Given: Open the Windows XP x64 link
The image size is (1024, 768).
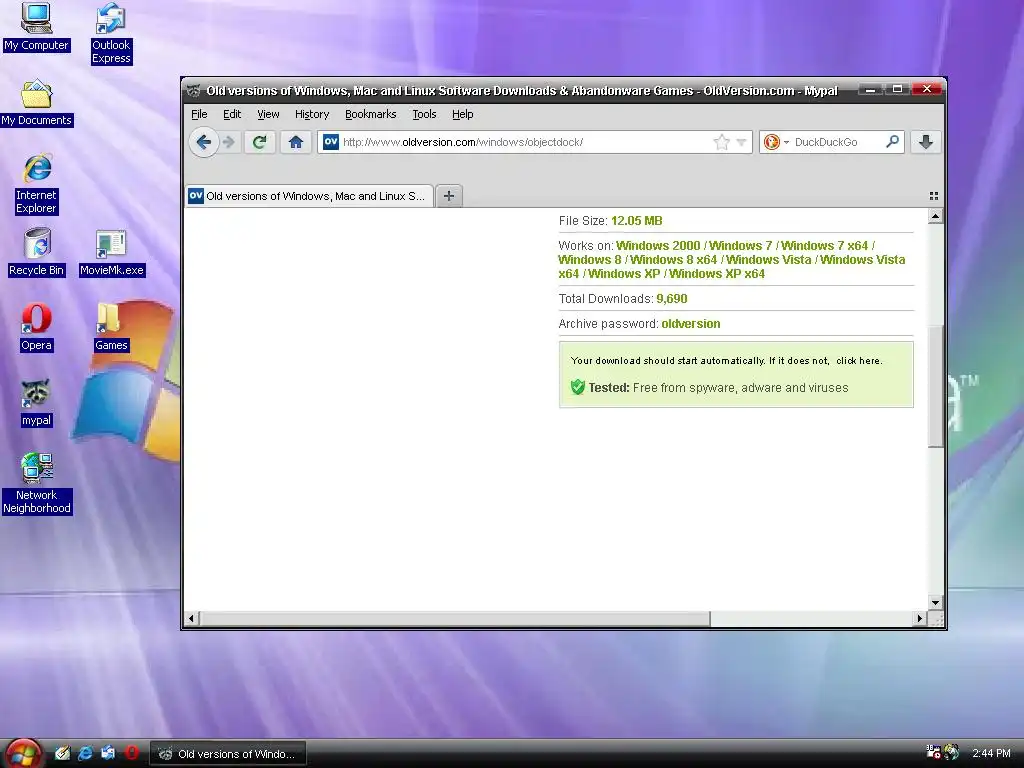Looking at the screenshot, I should click(716, 274).
